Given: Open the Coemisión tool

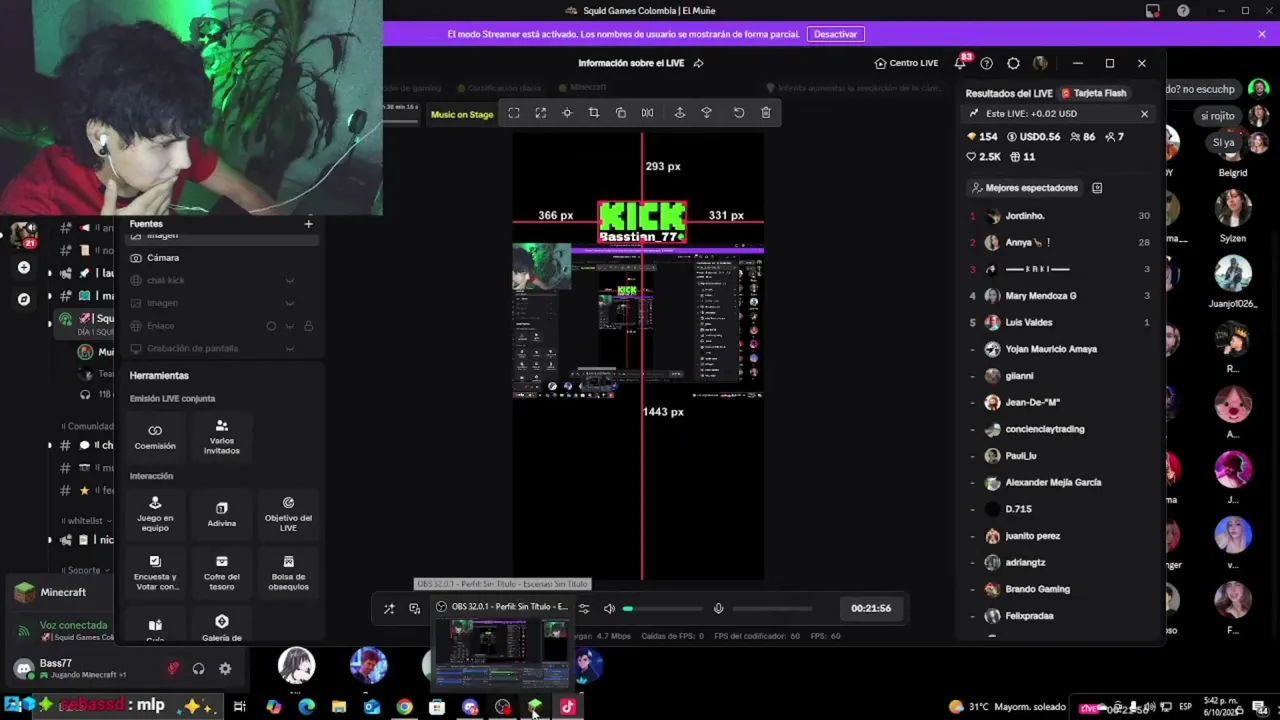Looking at the screenshot, I should 155,437.
